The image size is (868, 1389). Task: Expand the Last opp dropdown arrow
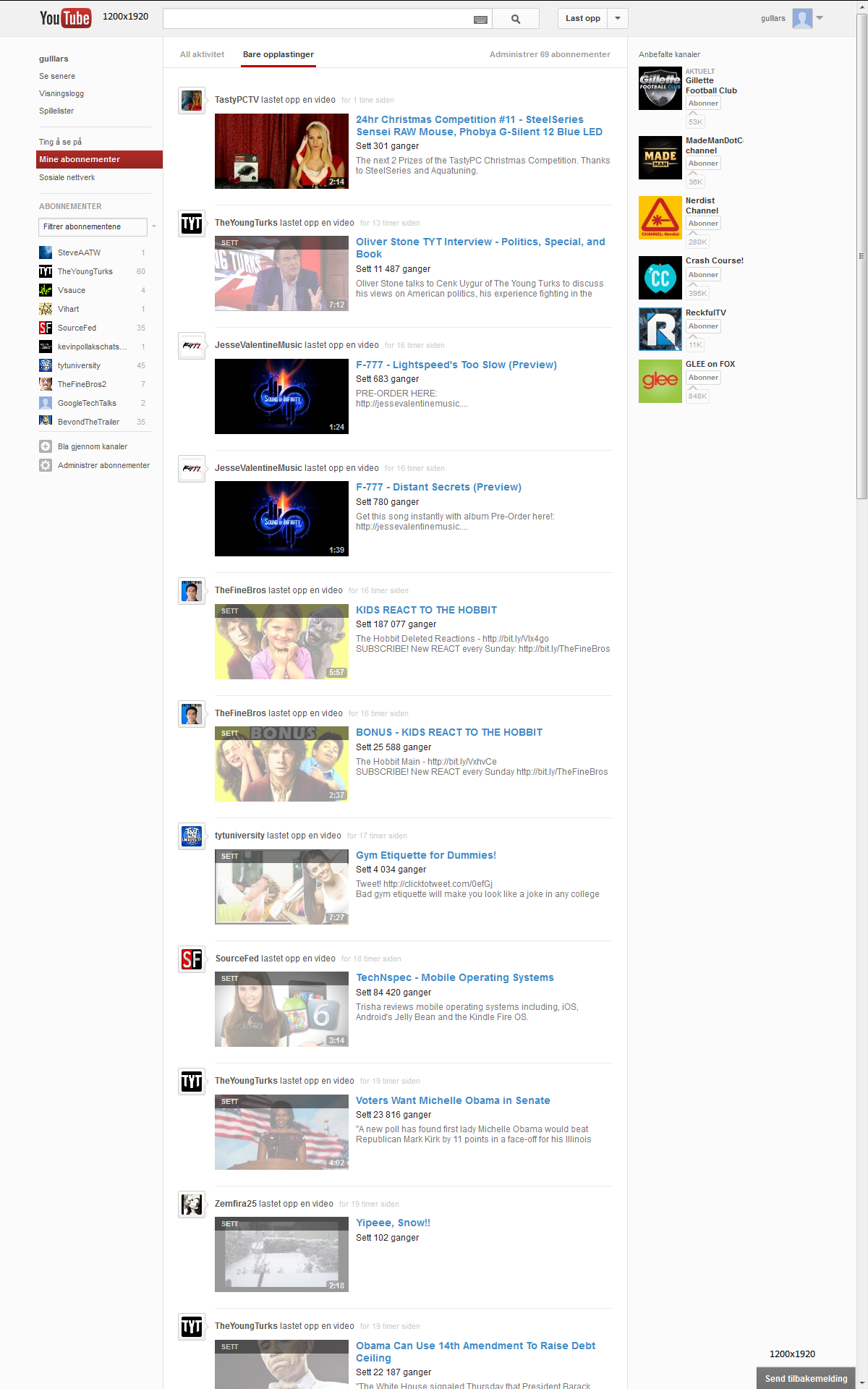tap(618, 19)
